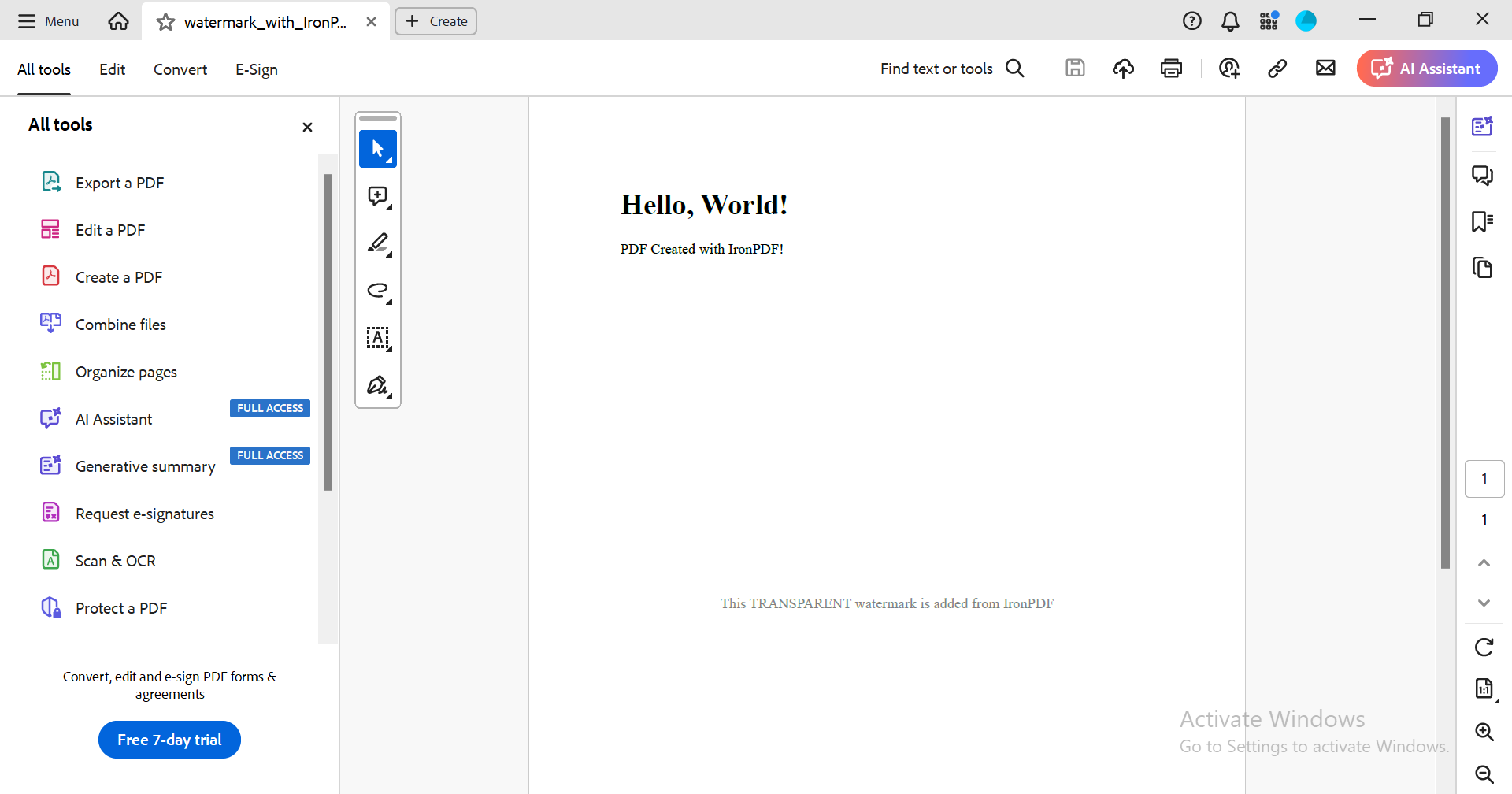Screen dimensions: 1512x794
Task: Open the AI Assistant button in toolbar
Action: 1427,69
